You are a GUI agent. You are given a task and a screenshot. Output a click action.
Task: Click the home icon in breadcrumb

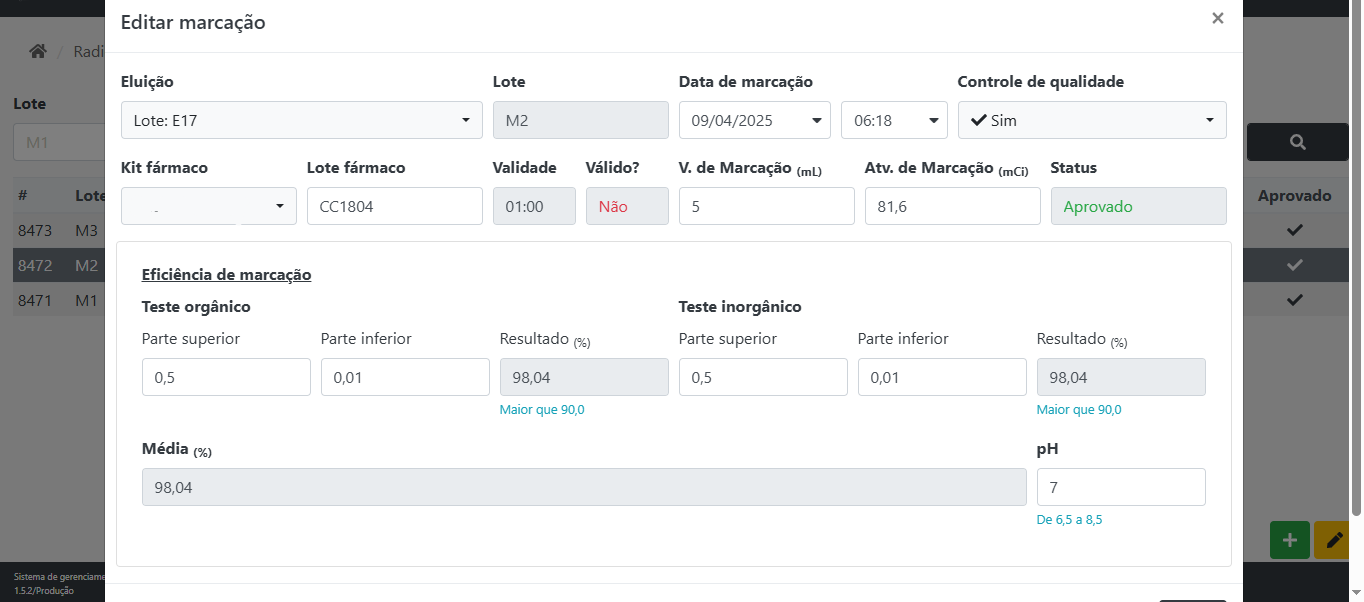(38, 51)
